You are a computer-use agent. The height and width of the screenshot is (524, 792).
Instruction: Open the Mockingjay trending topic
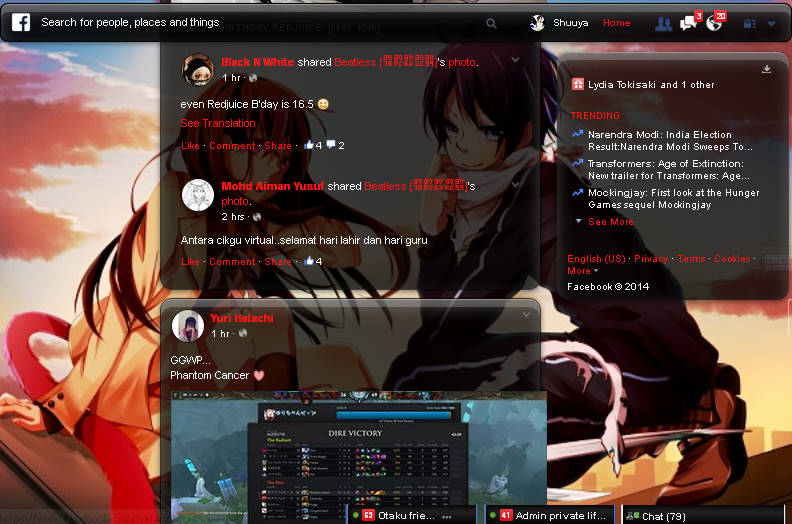673,199
